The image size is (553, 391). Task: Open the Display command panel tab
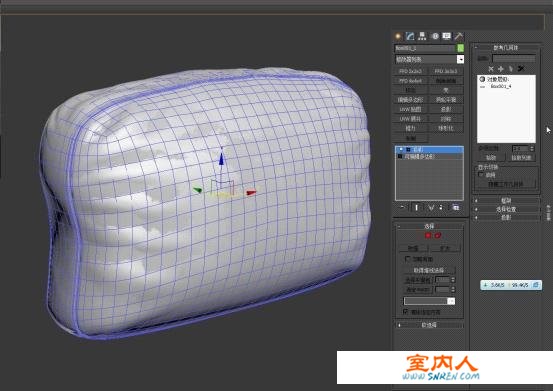coord(447,36)
